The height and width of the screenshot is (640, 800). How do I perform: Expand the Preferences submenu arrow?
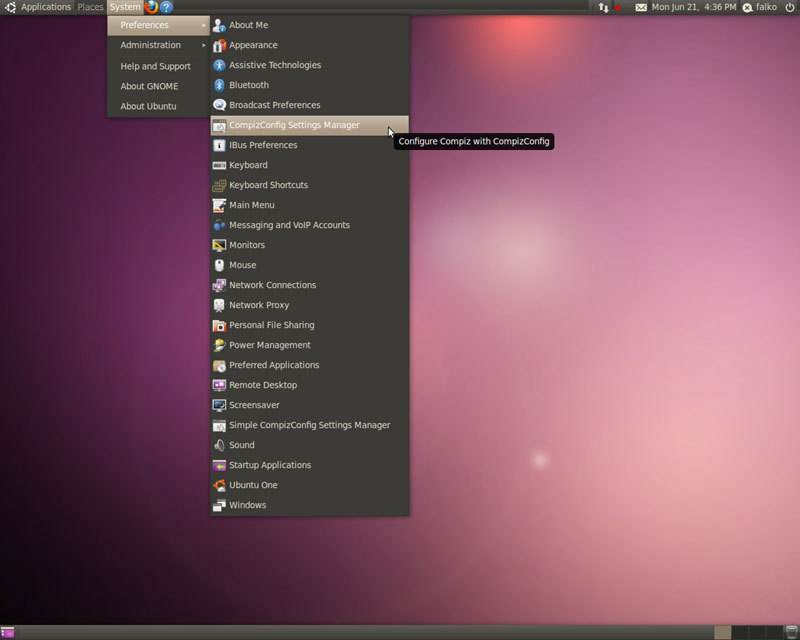204,25
